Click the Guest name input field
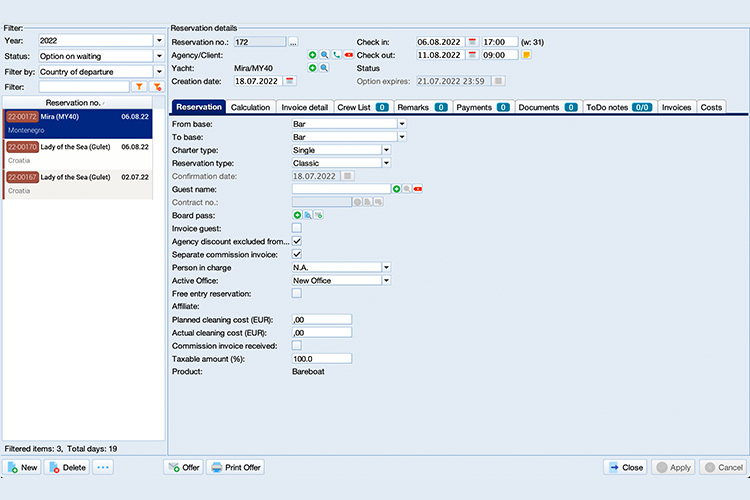 [x=340, y=188]
